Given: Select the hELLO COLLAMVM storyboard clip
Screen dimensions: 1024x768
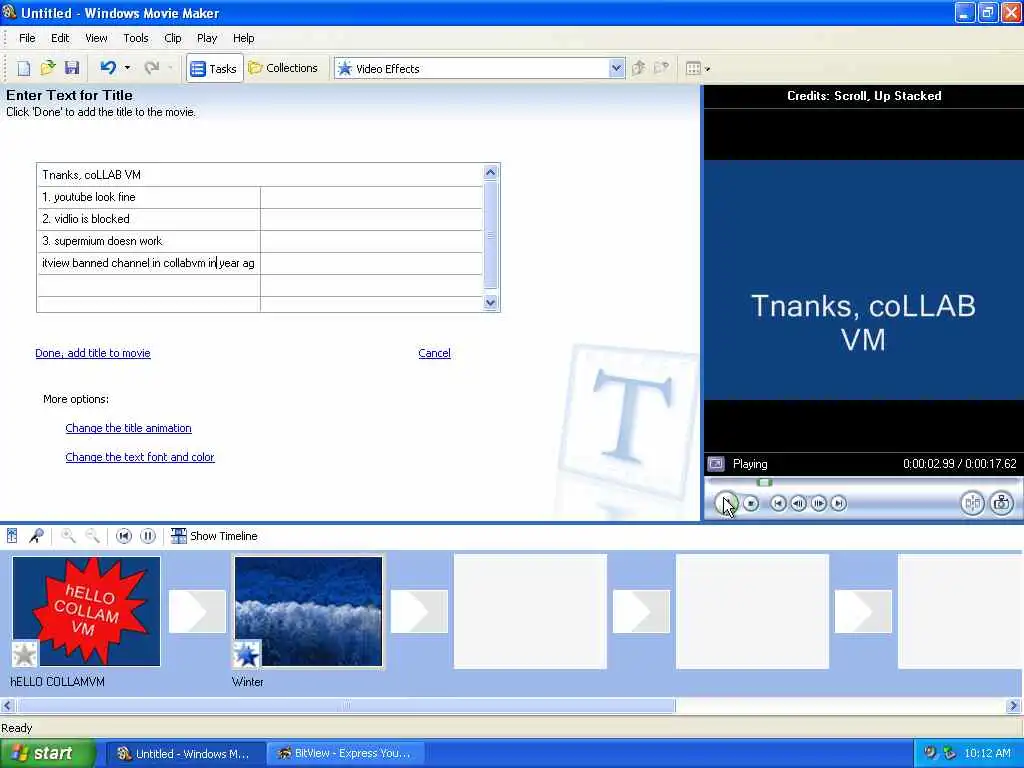Looking at the screenshot, I should 86,611.
